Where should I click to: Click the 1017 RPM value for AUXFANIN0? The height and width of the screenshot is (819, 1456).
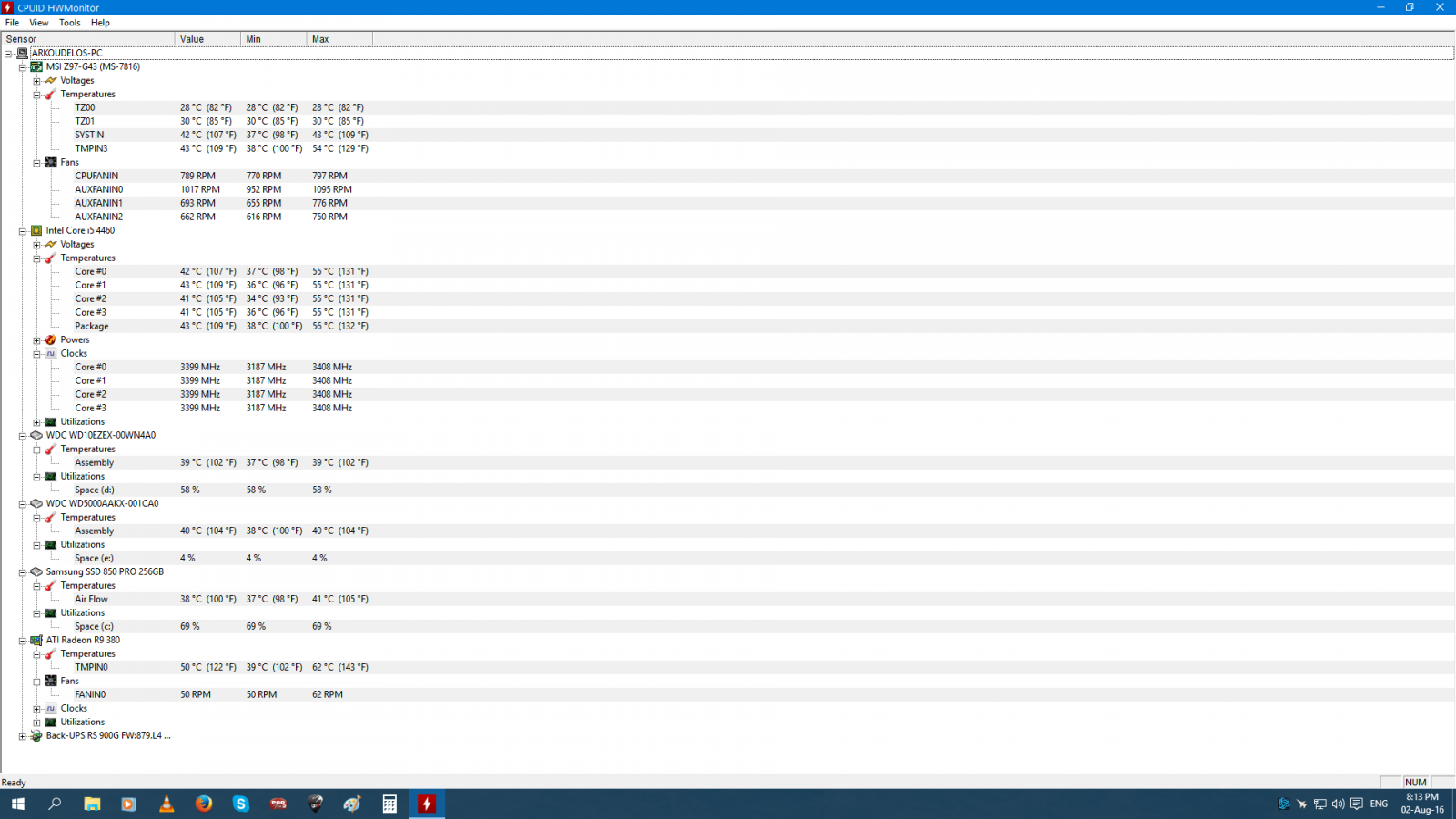pos(200,189)
